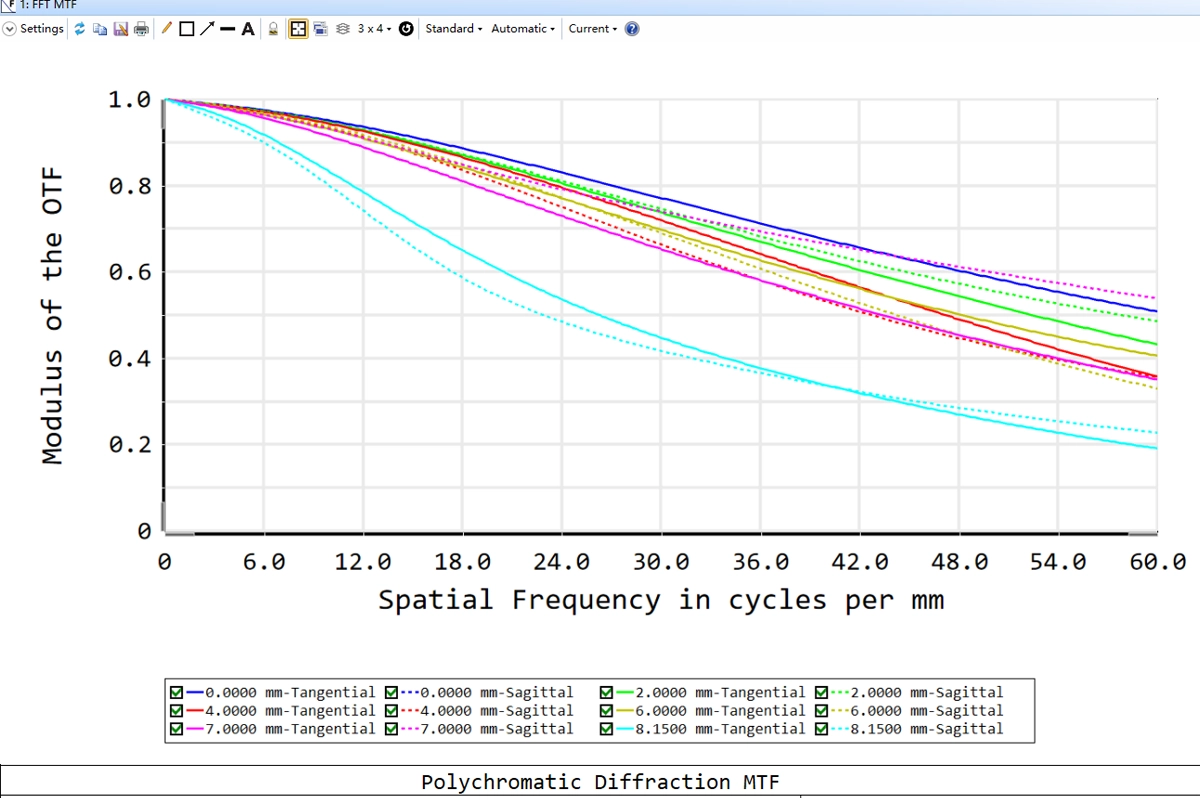Select the pencil annotation tool

167,29
